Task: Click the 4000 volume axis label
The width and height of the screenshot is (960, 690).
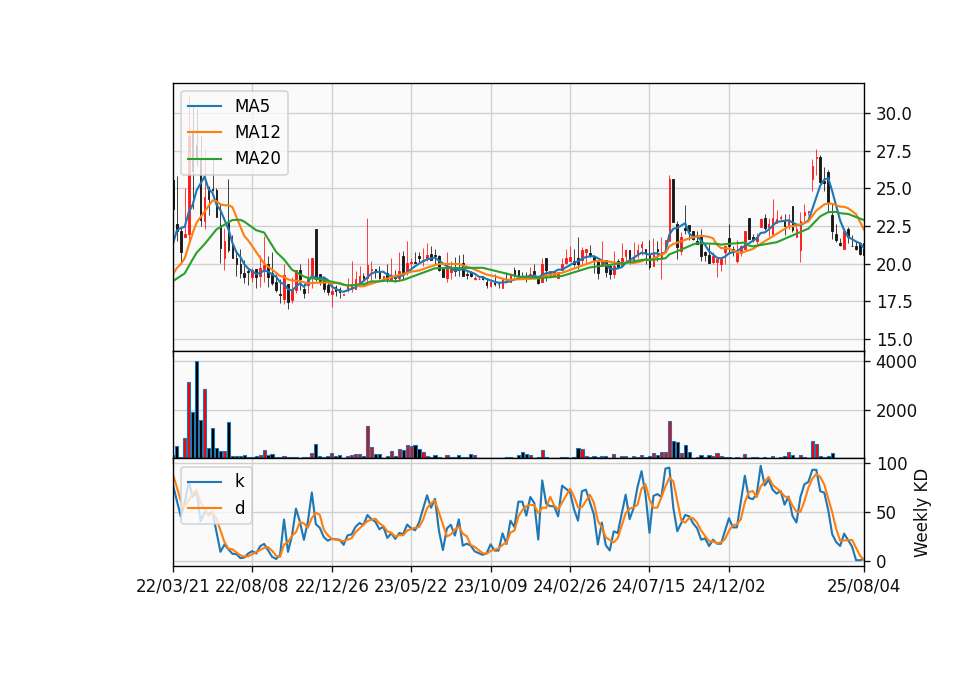Action: pyautogui.click(x=896, y=362)
